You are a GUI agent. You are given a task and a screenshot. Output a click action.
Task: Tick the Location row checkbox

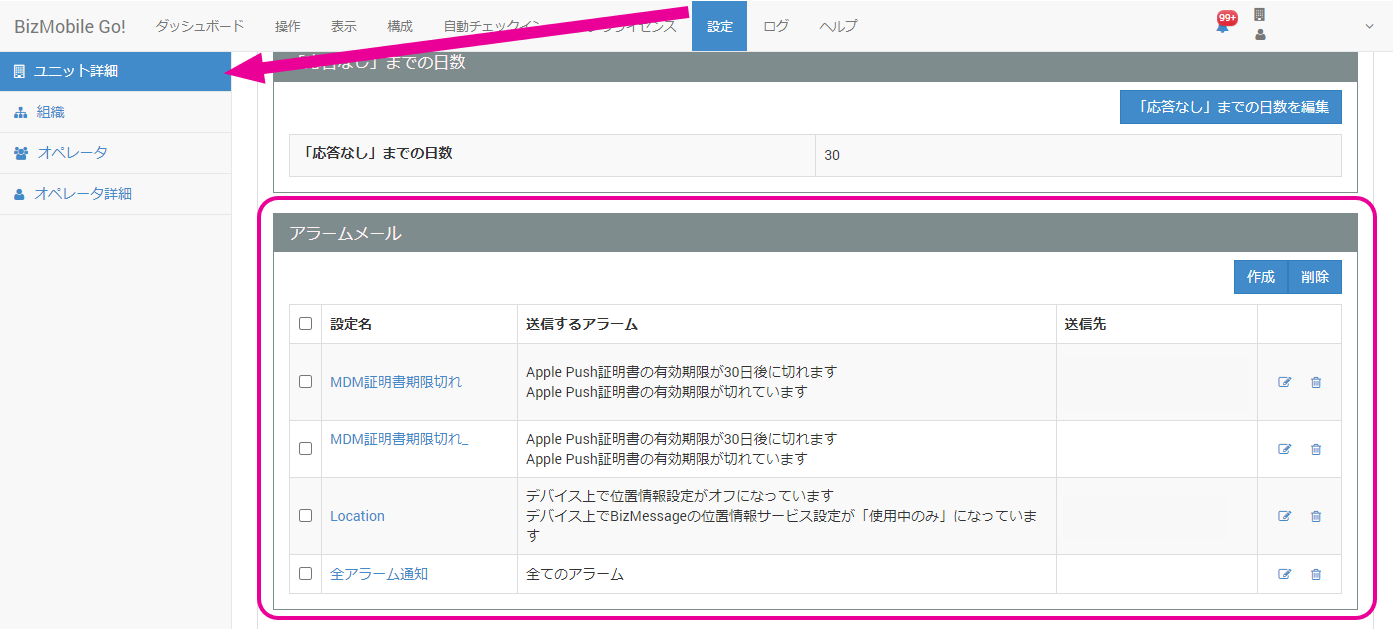click(306, 516)
